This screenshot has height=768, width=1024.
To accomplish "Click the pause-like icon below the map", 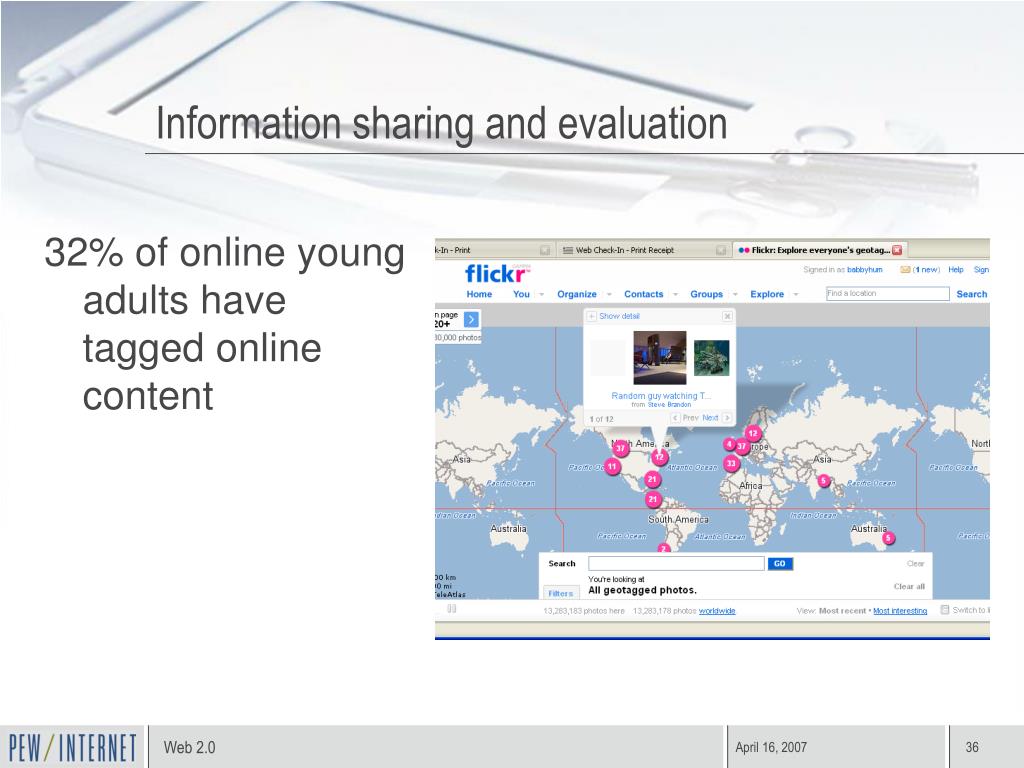I will [451, 609].
